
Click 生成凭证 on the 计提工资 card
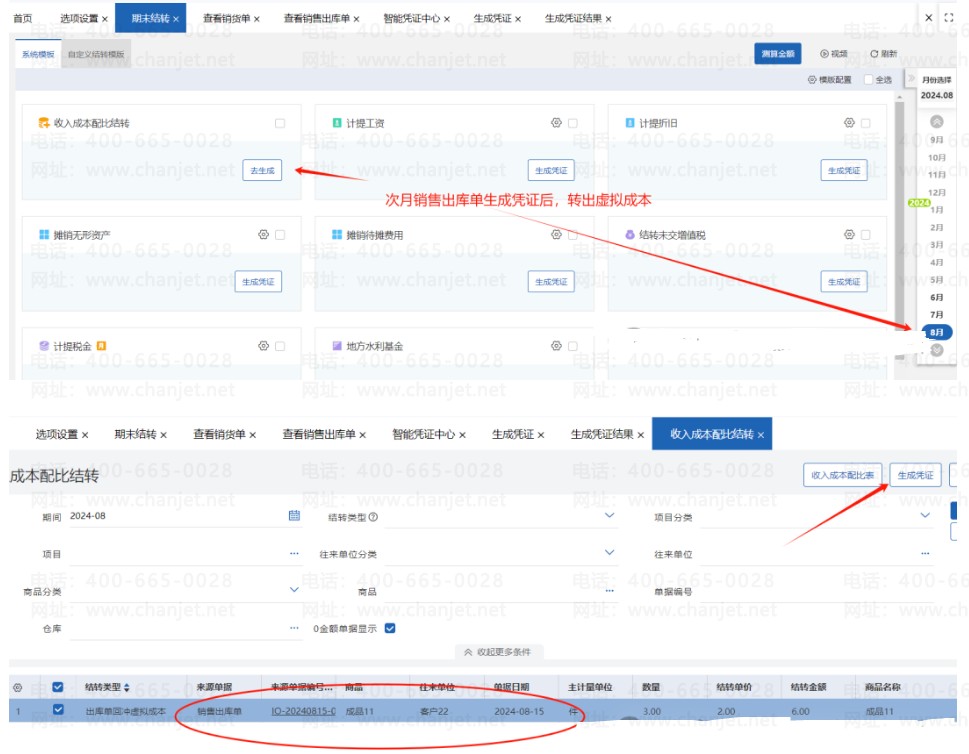tap(551, 171)
